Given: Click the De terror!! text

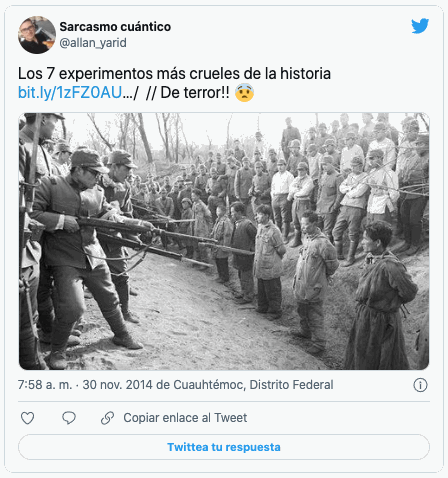Looking at the screenshot, I should [195, 93].
